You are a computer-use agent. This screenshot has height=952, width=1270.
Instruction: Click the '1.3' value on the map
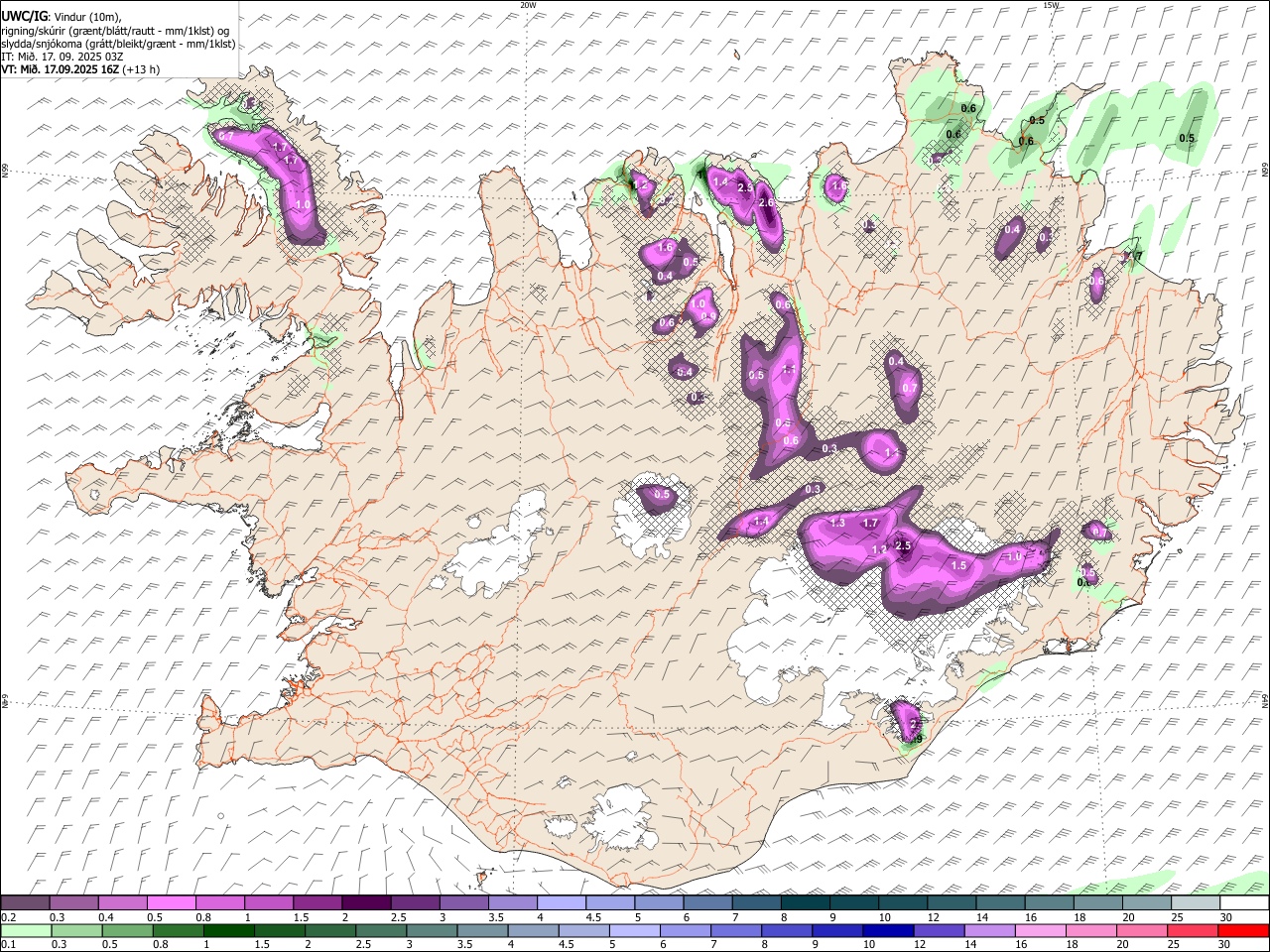coord(836,523)
